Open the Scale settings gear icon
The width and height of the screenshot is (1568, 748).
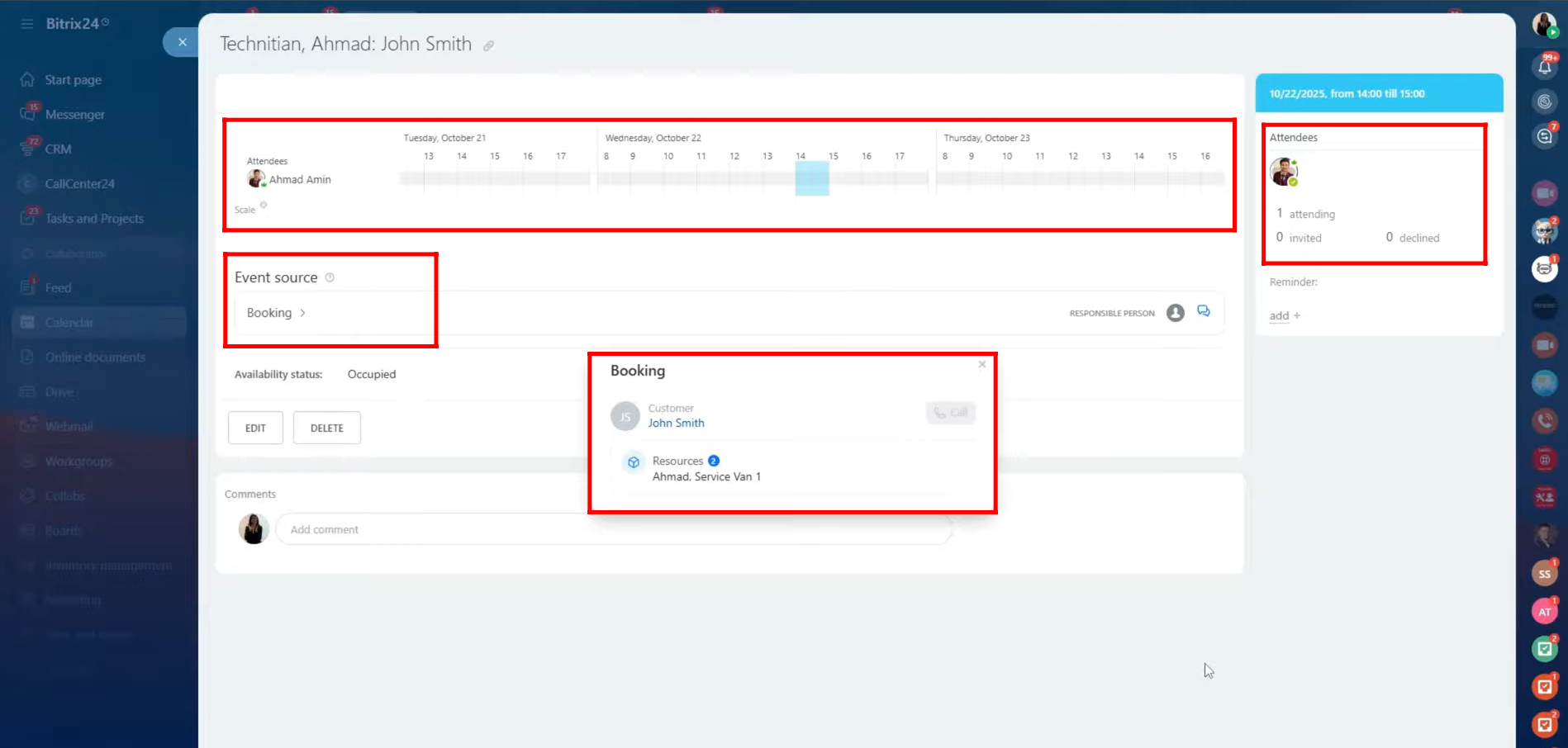[264, 206]
